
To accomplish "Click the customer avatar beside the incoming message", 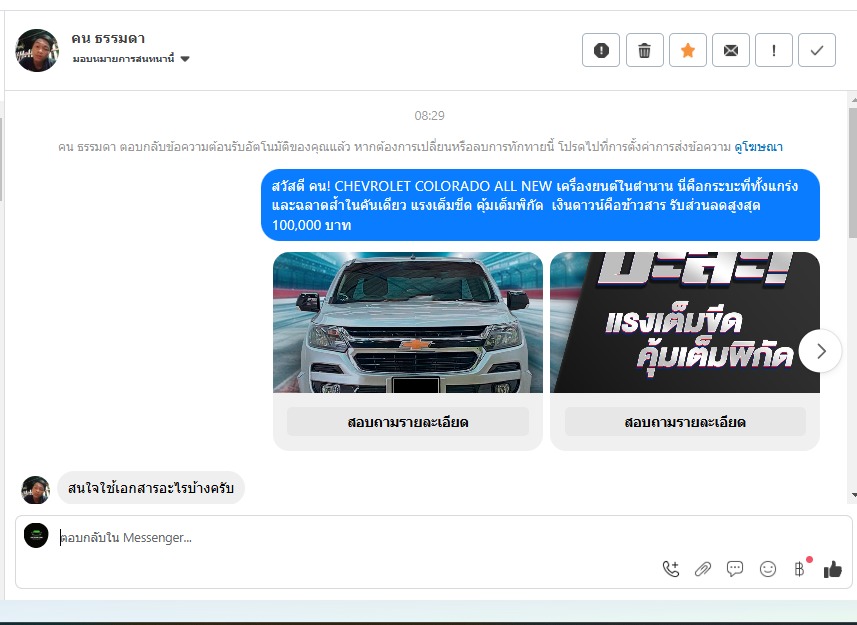I will [36, 490].
